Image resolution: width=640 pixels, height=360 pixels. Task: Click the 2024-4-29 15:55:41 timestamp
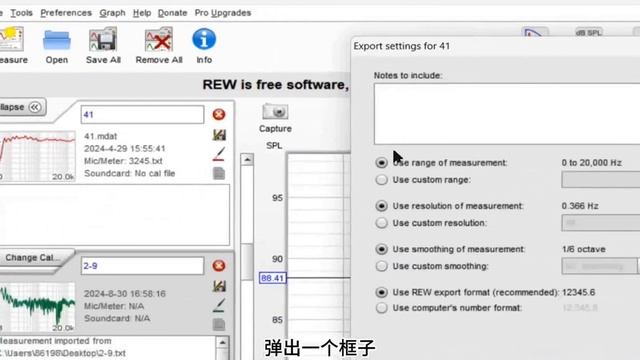pyautogui.click(x=124, y=149)
